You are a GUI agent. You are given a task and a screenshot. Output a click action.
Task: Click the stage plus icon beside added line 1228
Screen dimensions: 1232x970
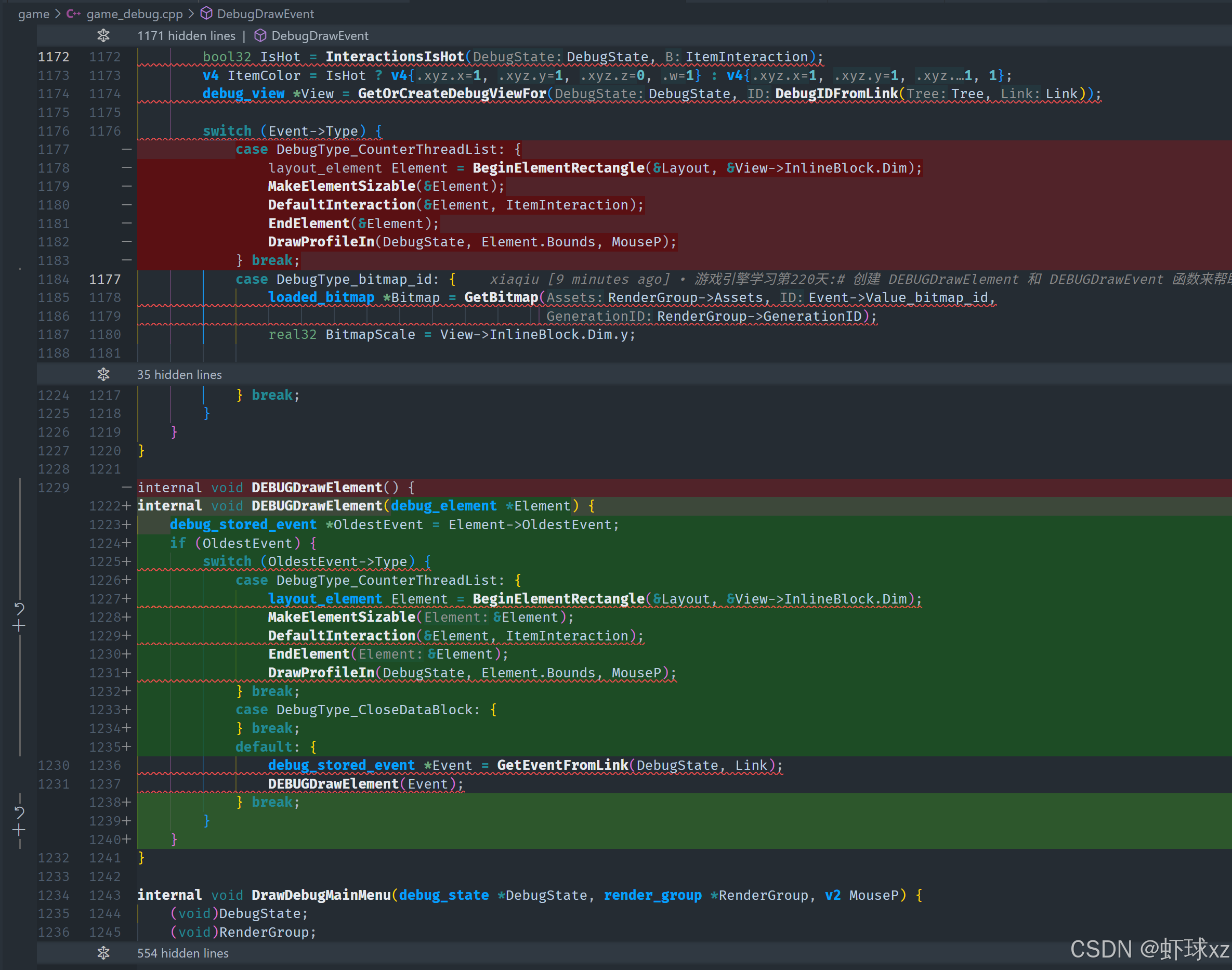tap(19, 626)
